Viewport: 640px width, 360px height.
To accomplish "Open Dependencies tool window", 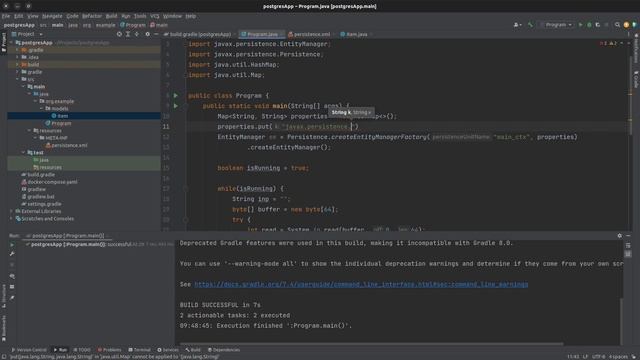I will 224,350.
